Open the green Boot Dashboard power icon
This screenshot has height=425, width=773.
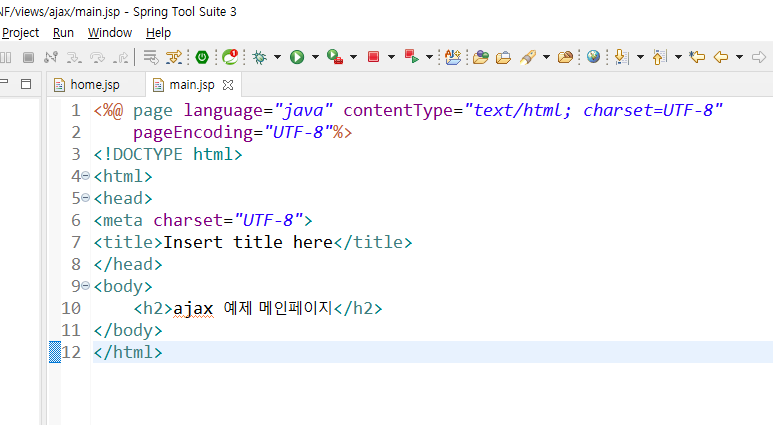202,57
